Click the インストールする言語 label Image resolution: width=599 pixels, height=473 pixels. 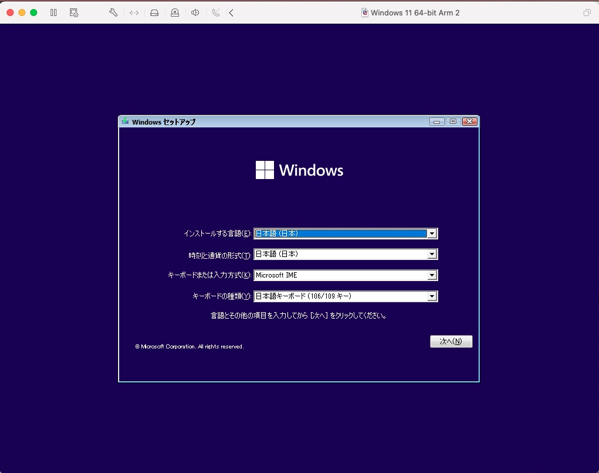(x=217, y=233)
